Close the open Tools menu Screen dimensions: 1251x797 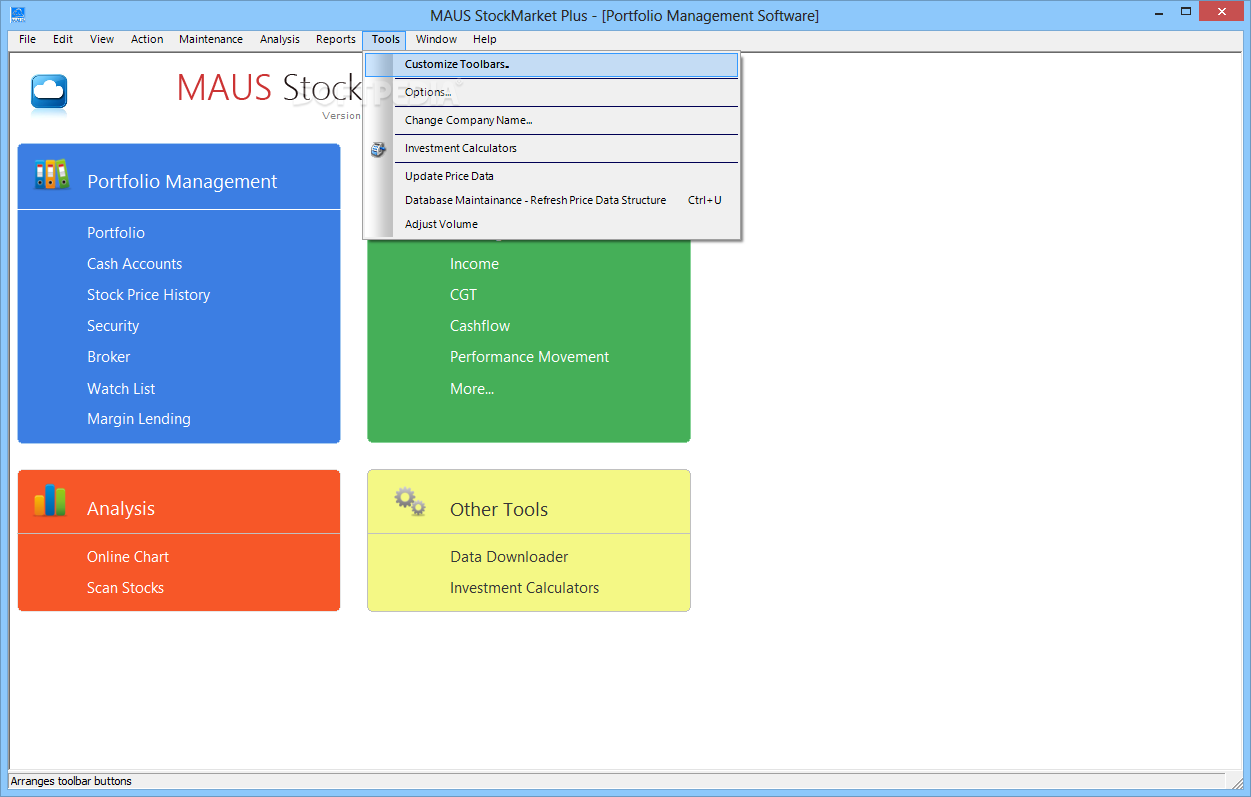coord(385,40)
